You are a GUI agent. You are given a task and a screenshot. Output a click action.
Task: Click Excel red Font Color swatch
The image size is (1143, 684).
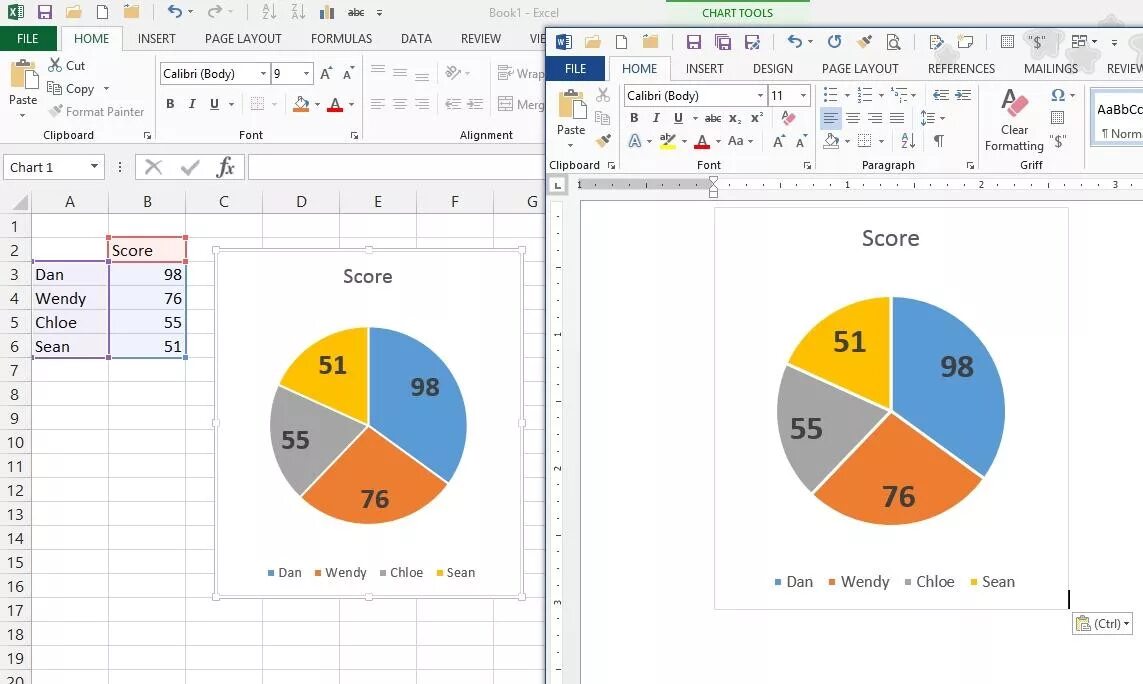335,104
